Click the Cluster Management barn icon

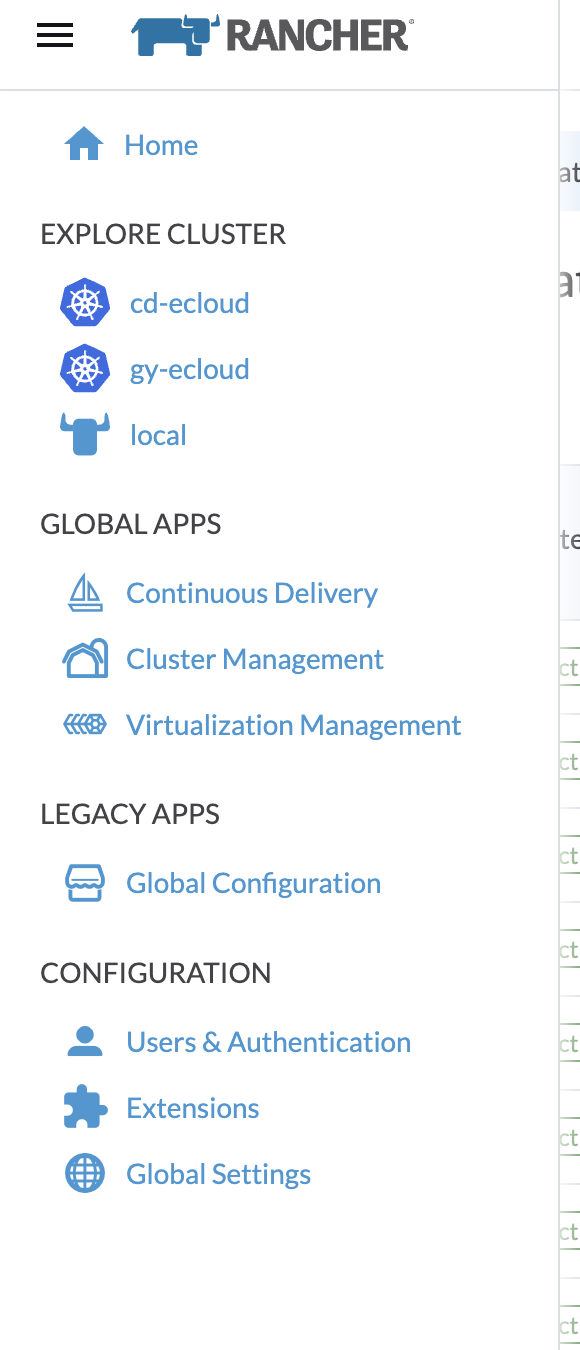click(86, 658)
